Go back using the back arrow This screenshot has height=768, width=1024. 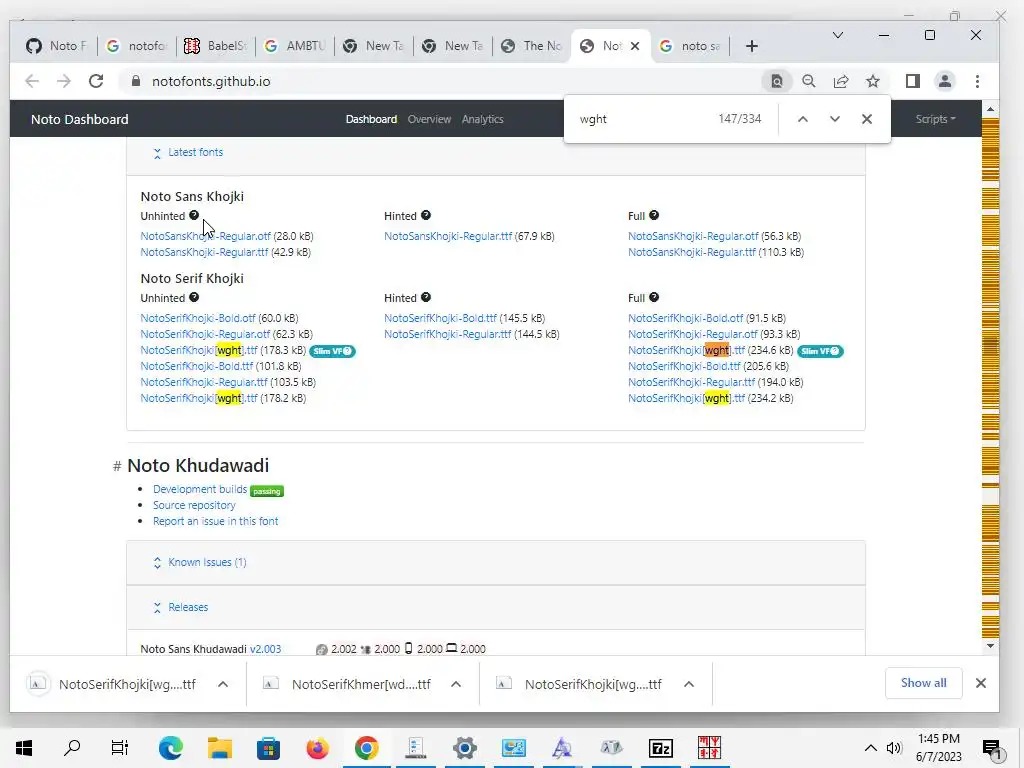click(x=31, y=81)
